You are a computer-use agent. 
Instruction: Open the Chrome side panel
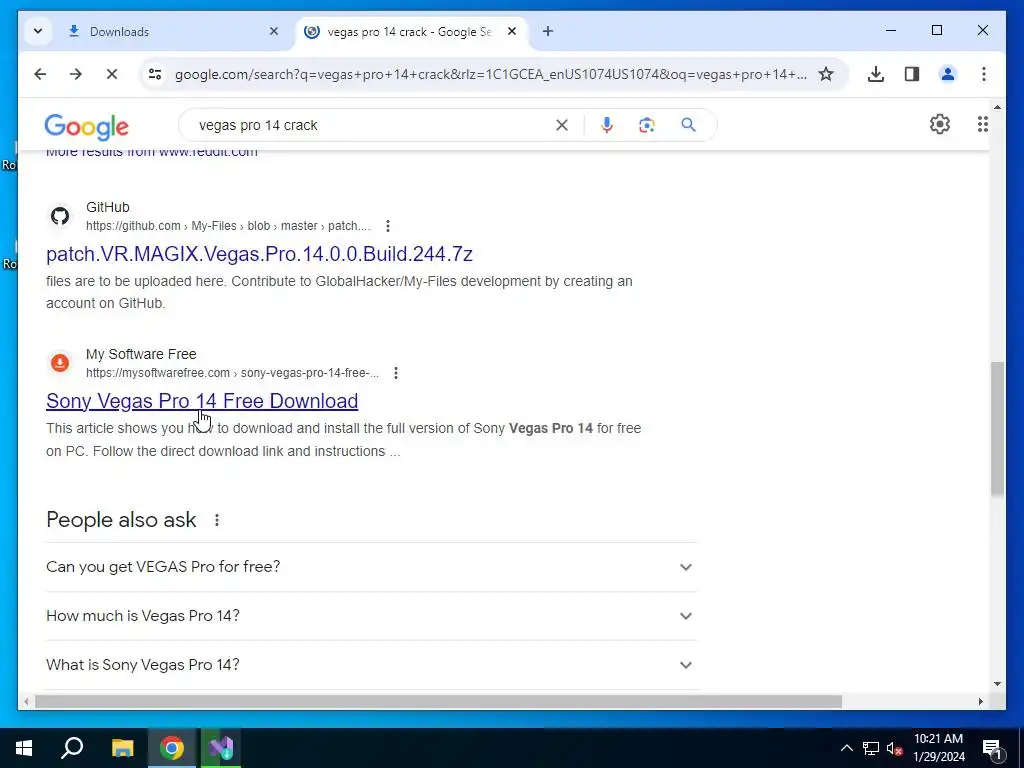[x=912, y=74]
